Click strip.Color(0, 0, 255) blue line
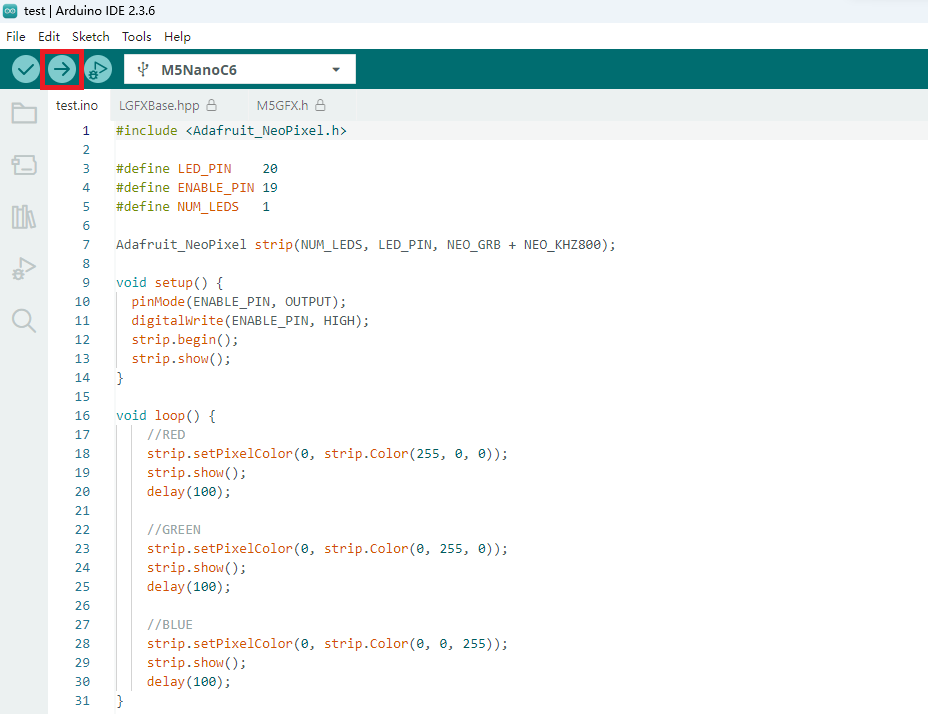The image size is (928, 714). point(327,644)
